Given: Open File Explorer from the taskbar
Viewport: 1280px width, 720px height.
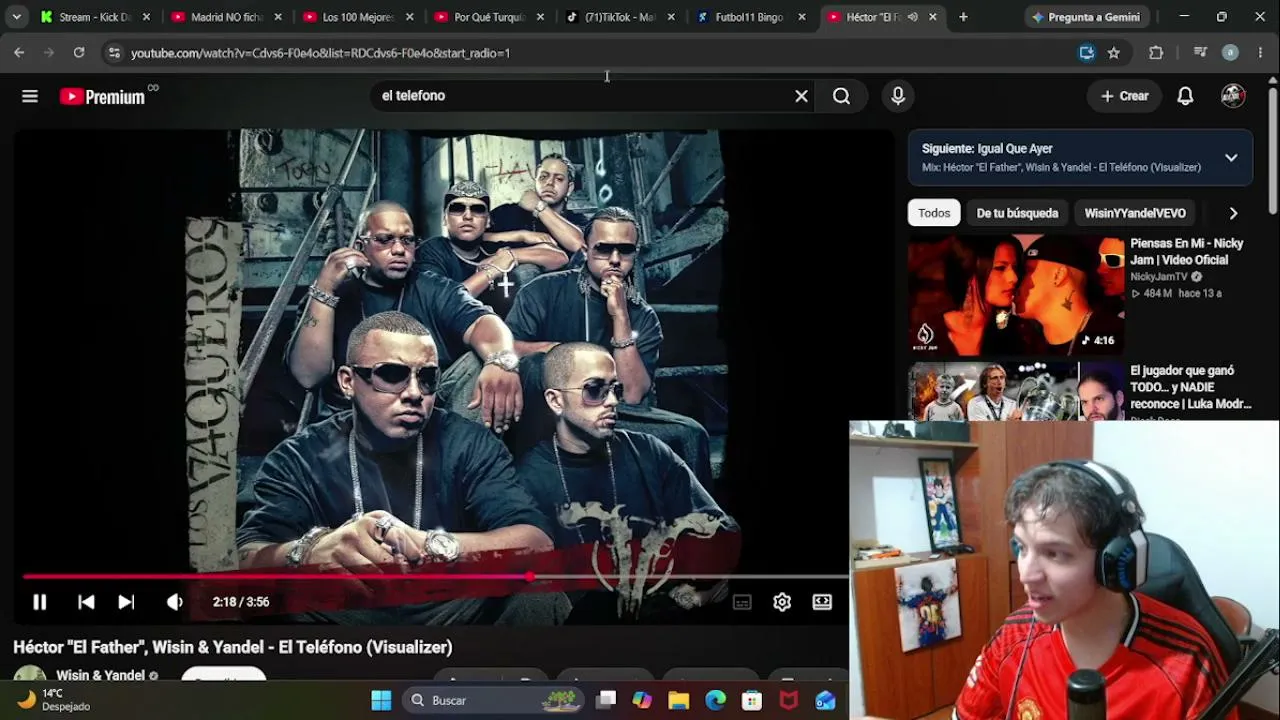Looking at the screenshot, I should [x=679, y=700].
